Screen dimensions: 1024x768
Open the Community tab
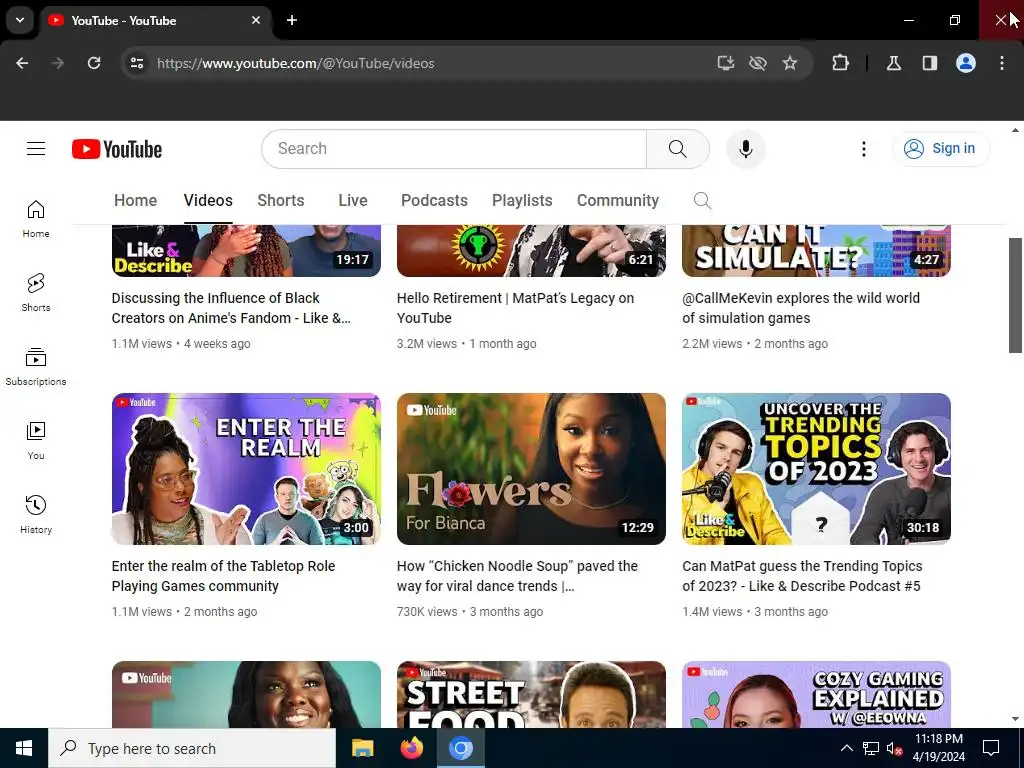(618, 200)
